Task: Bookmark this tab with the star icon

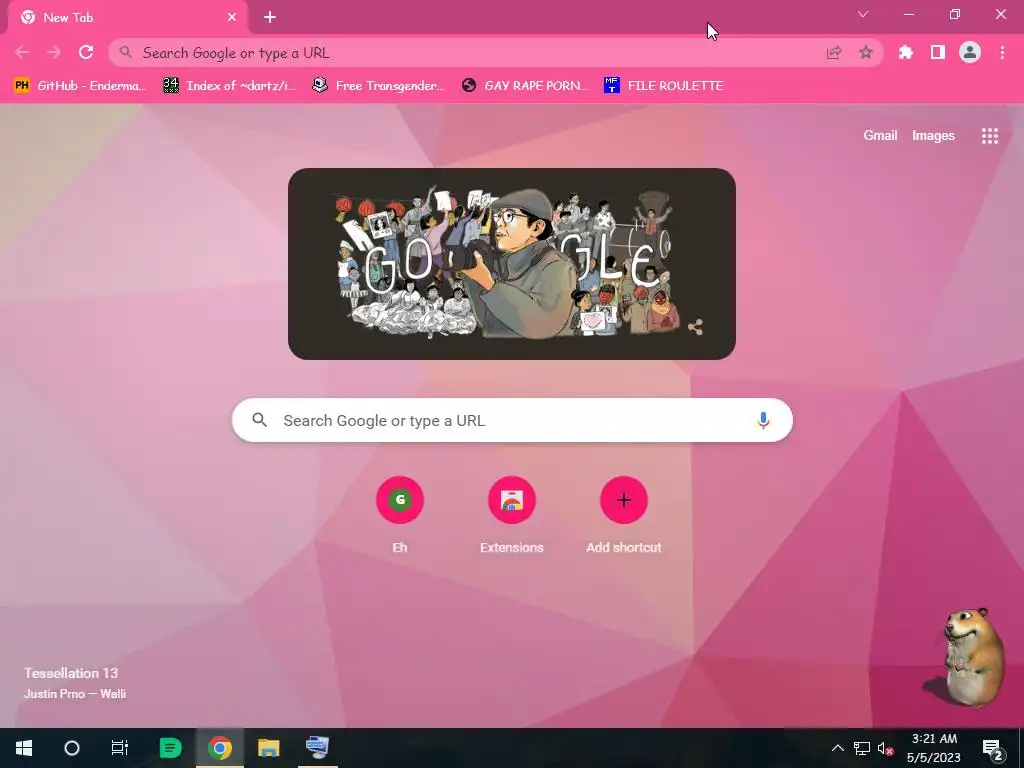Action: click(x=866, y=53)
